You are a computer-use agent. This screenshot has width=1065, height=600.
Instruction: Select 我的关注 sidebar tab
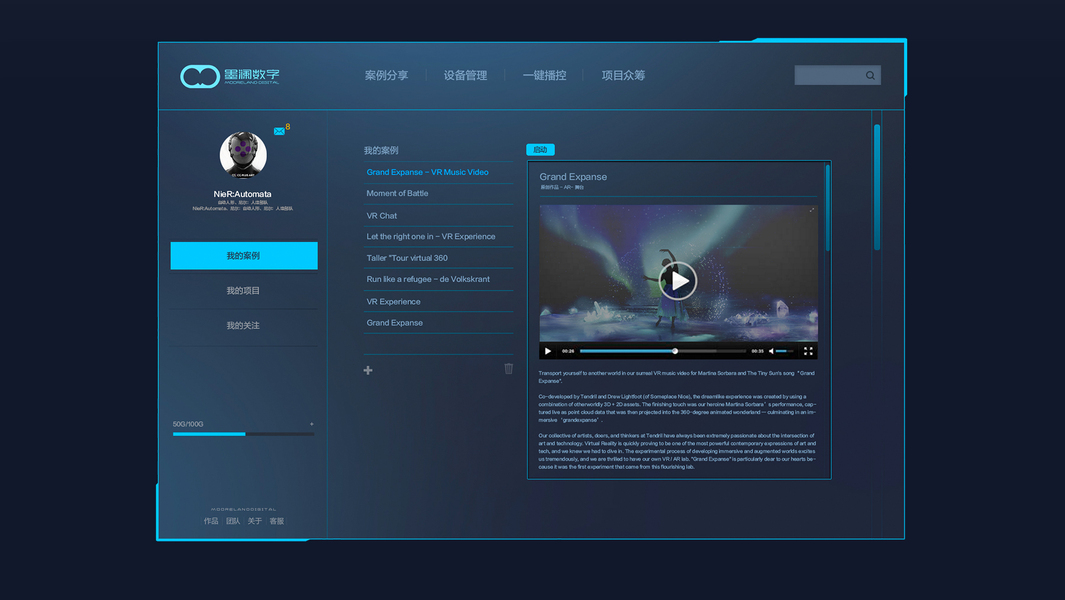(244, 325)
